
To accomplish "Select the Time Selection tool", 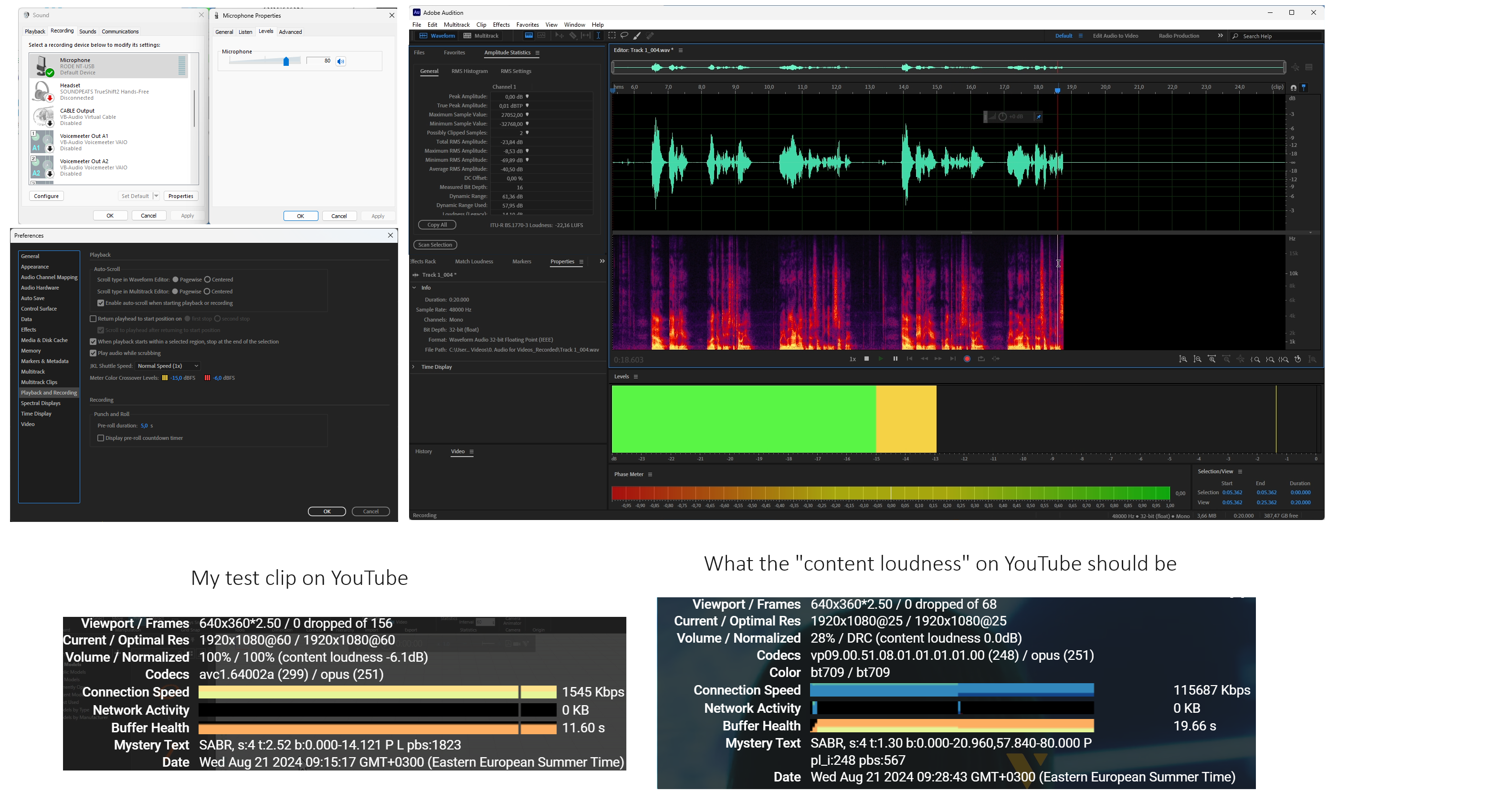I will click(x=599, y=36).
